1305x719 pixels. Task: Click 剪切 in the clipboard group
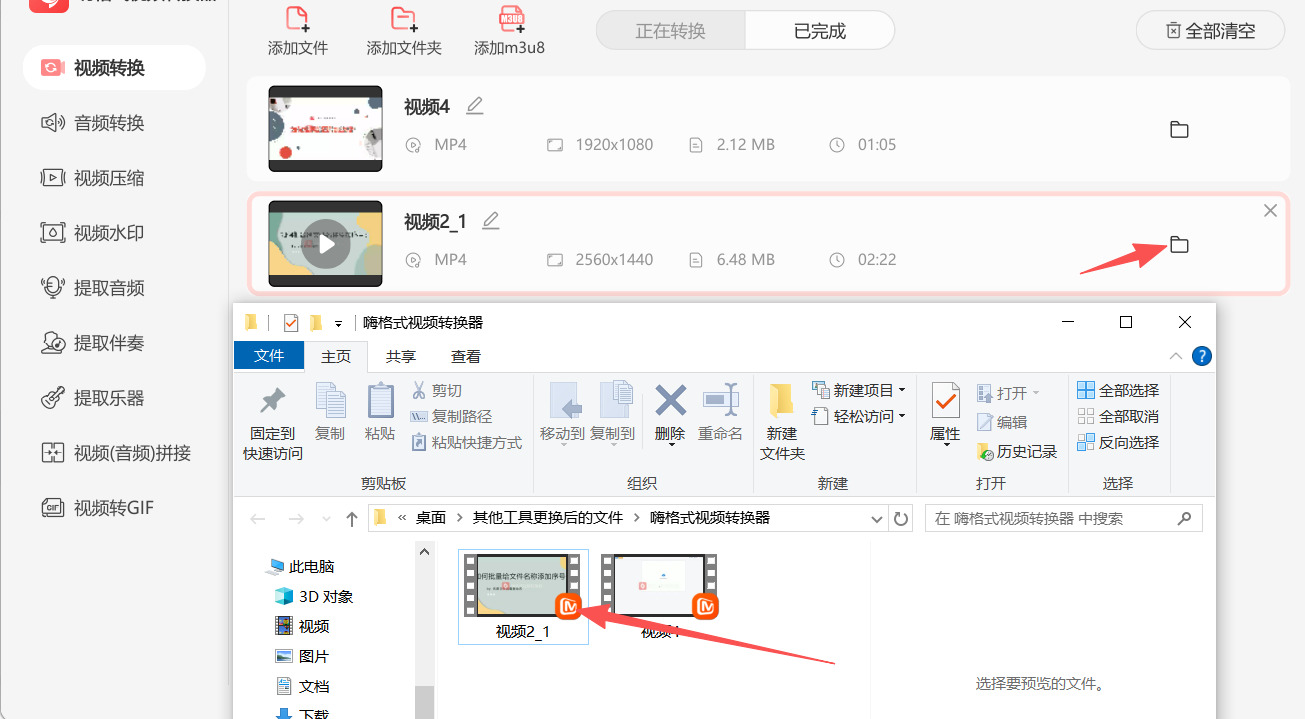tap(437, 391)
